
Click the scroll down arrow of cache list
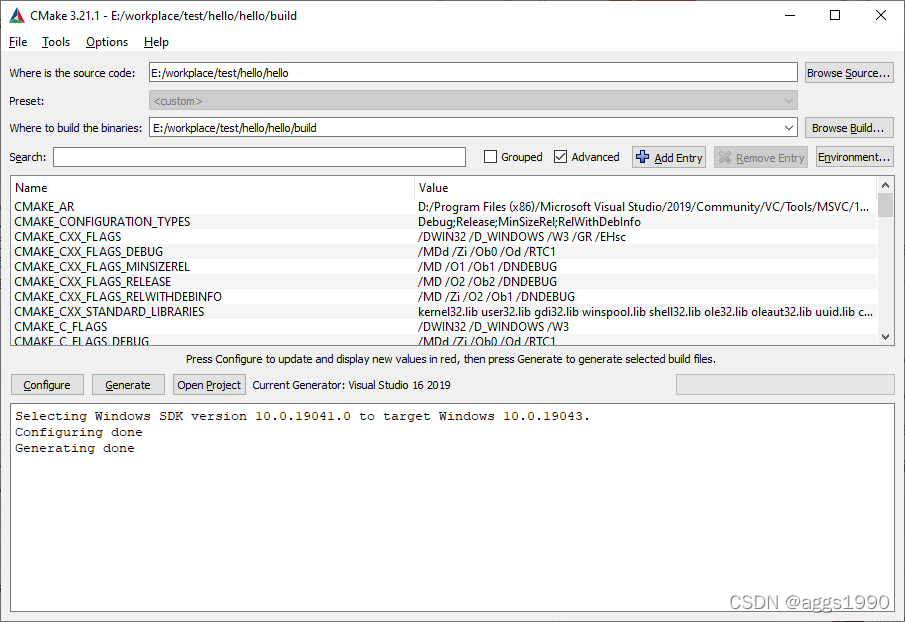coord(885,337)
